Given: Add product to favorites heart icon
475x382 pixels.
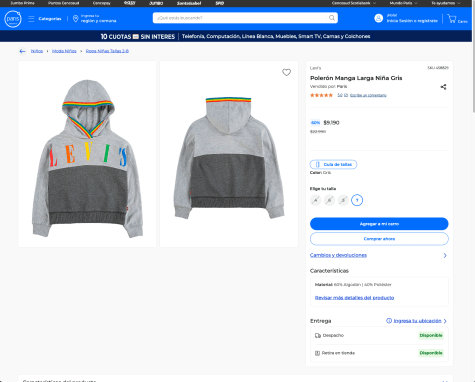Looking at the screenshot, I should point(287,72).
